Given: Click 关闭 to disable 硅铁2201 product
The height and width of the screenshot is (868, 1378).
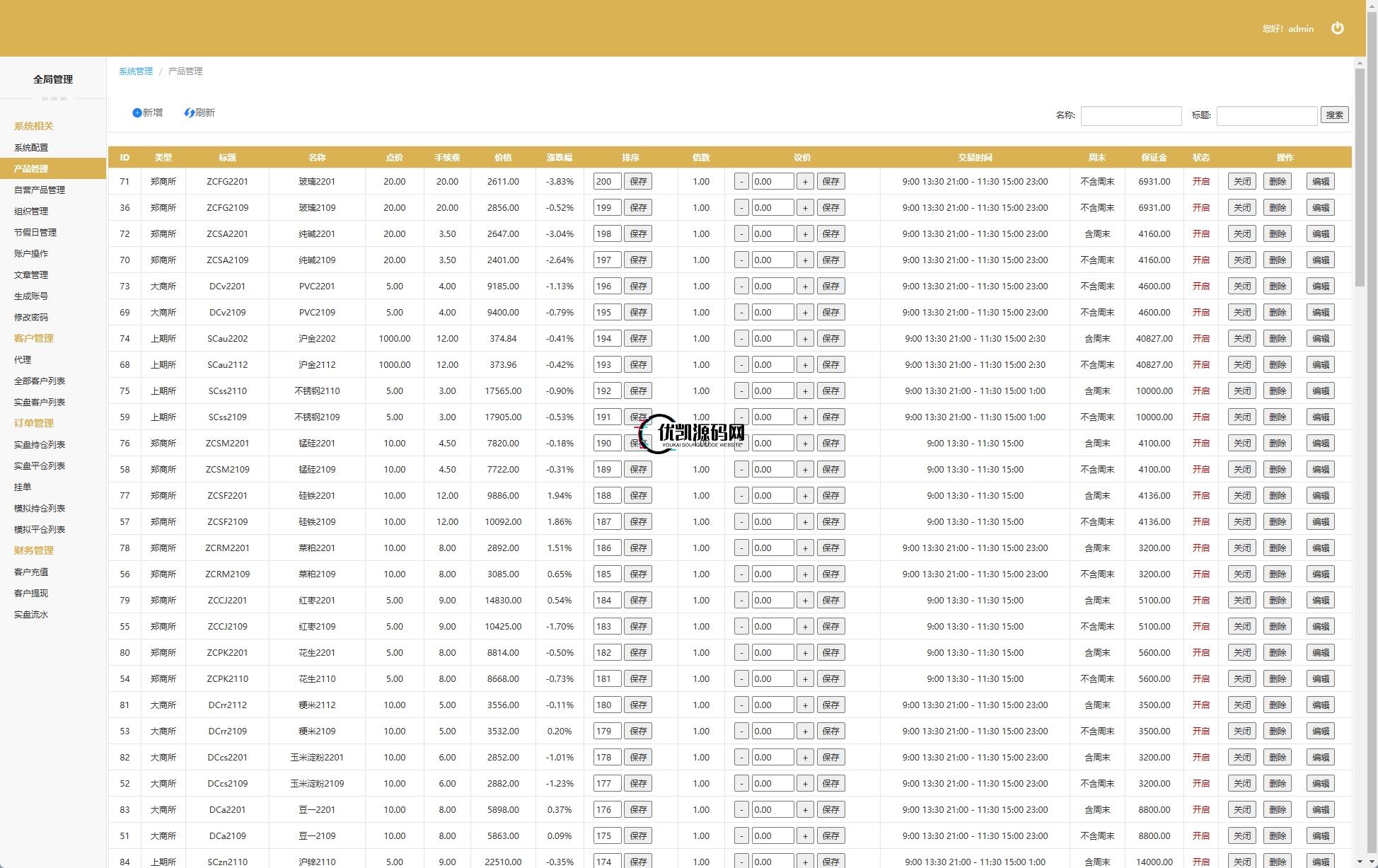Looking at the screenshot, I should pyautogui.click(x=1241, y=496).
